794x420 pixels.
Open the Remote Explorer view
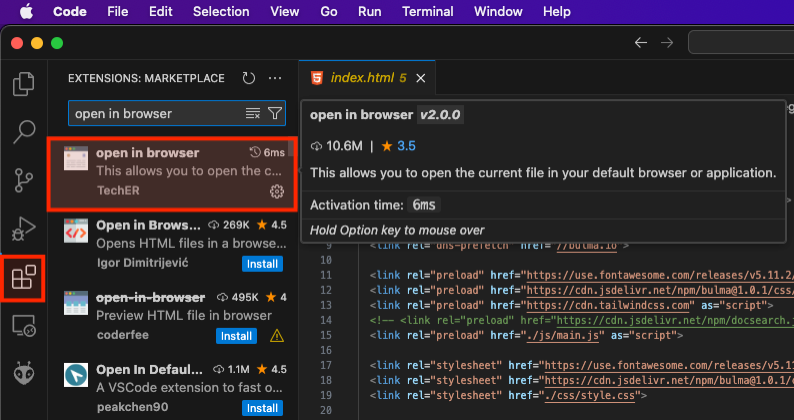point(23,325)
